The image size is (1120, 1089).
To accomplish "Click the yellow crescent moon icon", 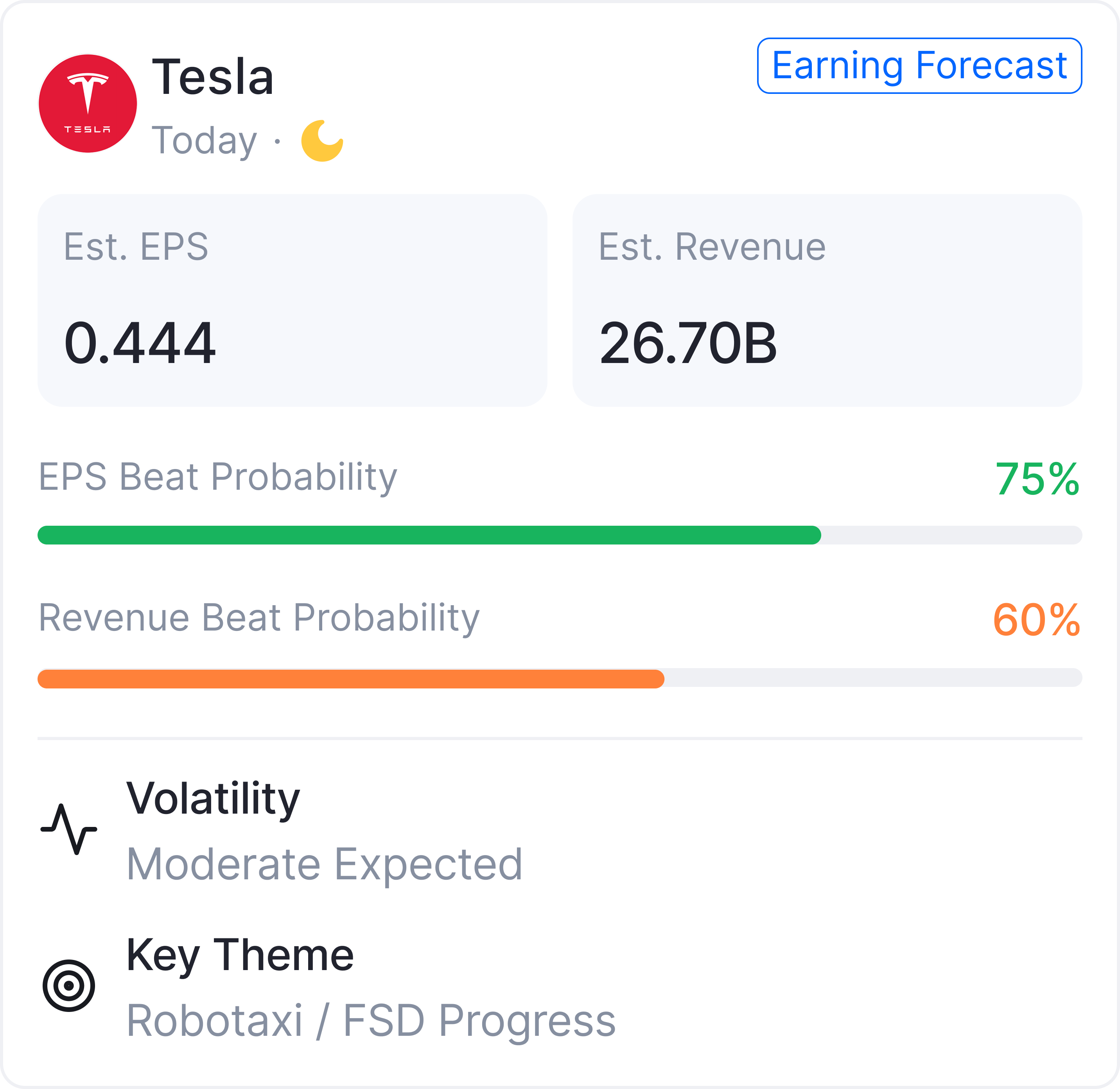I will (x=322, y=141).
